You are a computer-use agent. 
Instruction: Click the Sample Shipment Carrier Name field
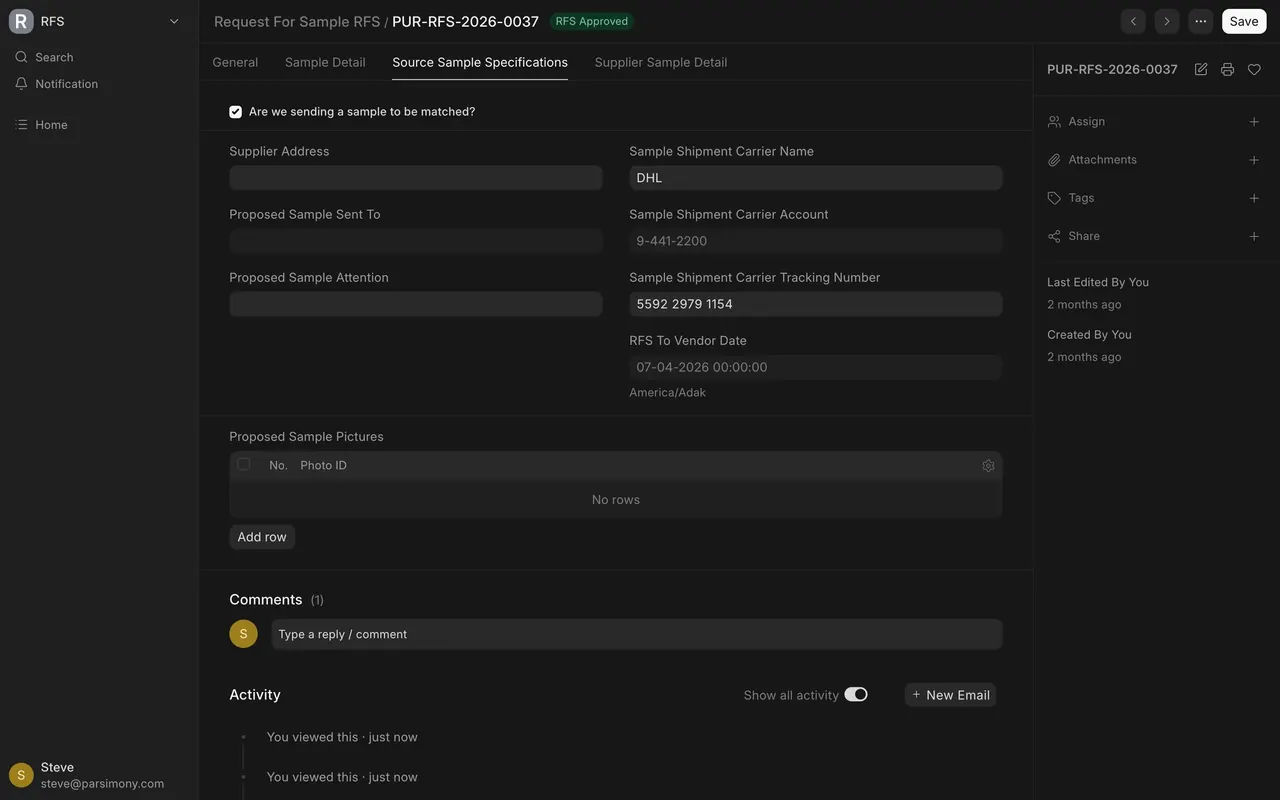click(x=816, y=178)
